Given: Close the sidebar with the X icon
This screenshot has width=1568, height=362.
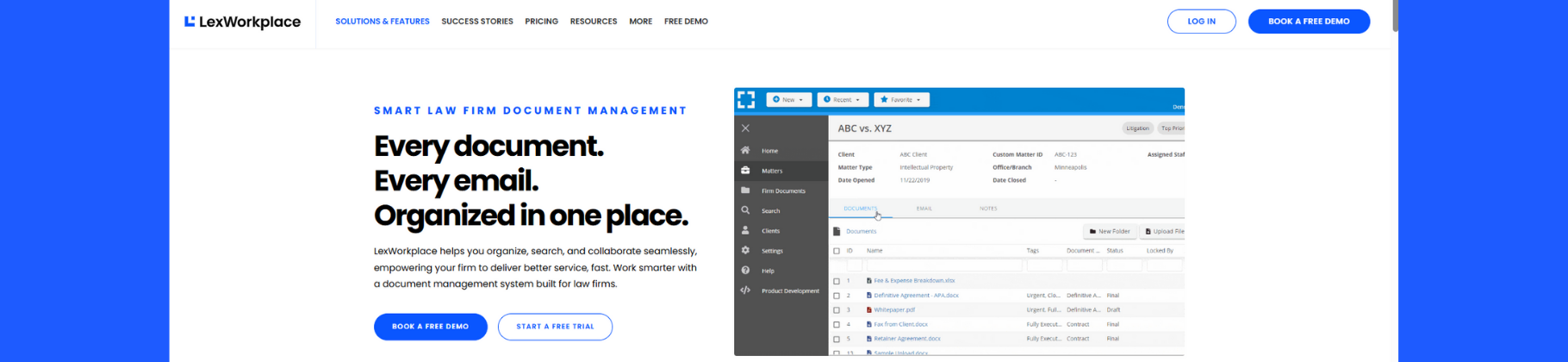Looking at the screenshot, I should click(745, 128).
